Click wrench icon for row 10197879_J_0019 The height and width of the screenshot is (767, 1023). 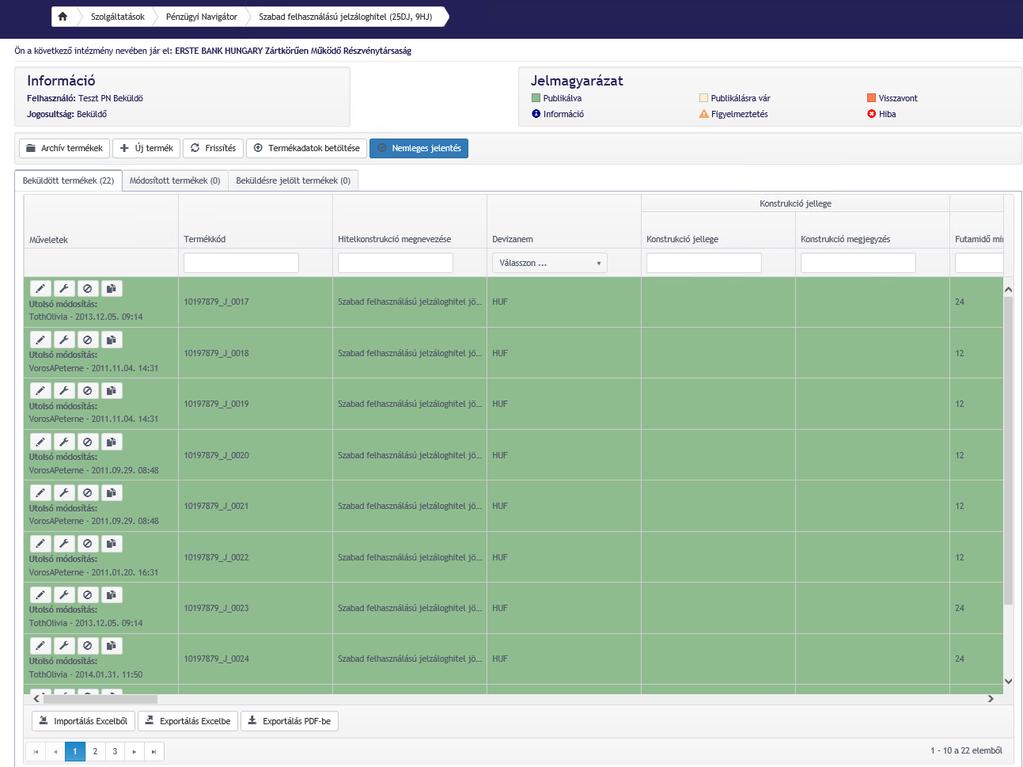(64, 391)
